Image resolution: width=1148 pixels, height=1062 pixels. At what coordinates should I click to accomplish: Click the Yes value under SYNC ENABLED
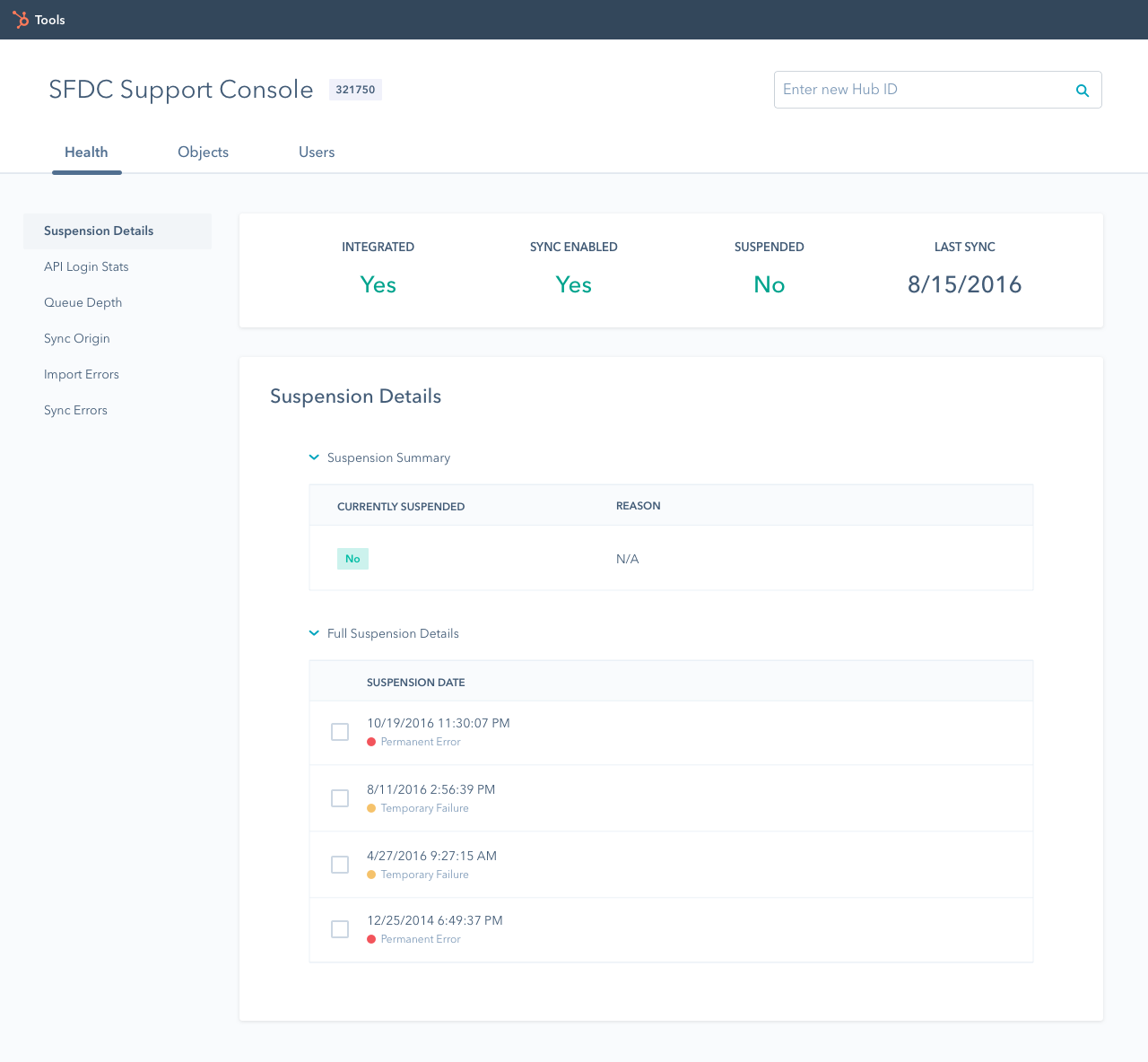[573, 284]
